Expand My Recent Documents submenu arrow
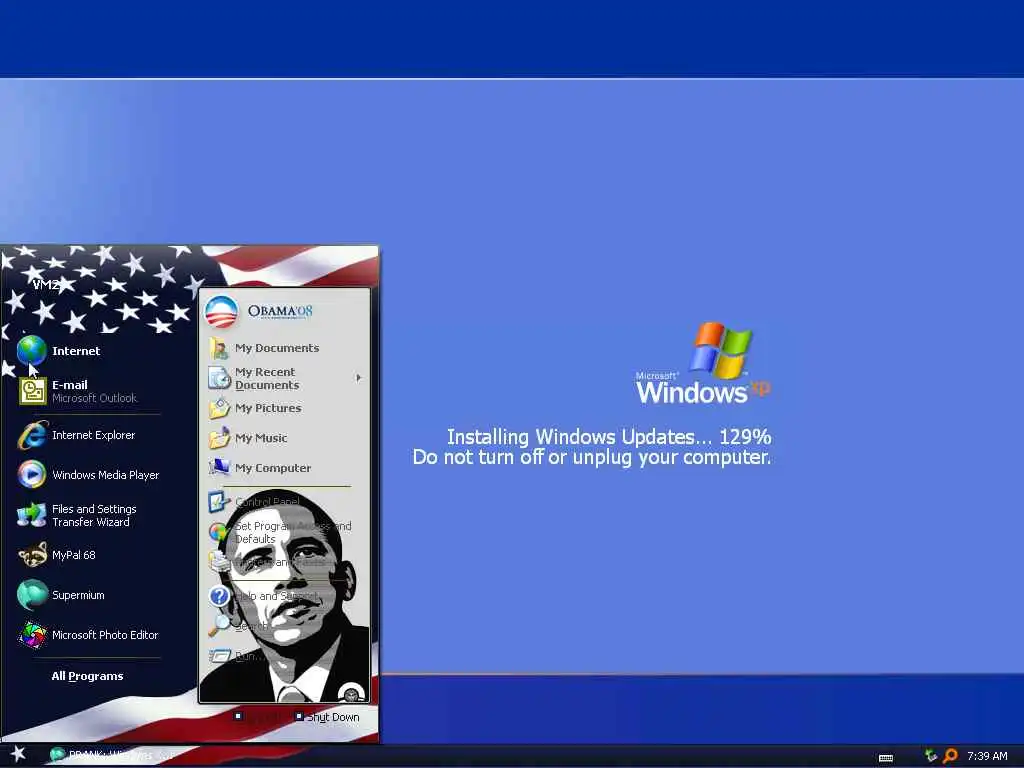Viewport: 1024px width, 768px height. [x=359, y=377]
